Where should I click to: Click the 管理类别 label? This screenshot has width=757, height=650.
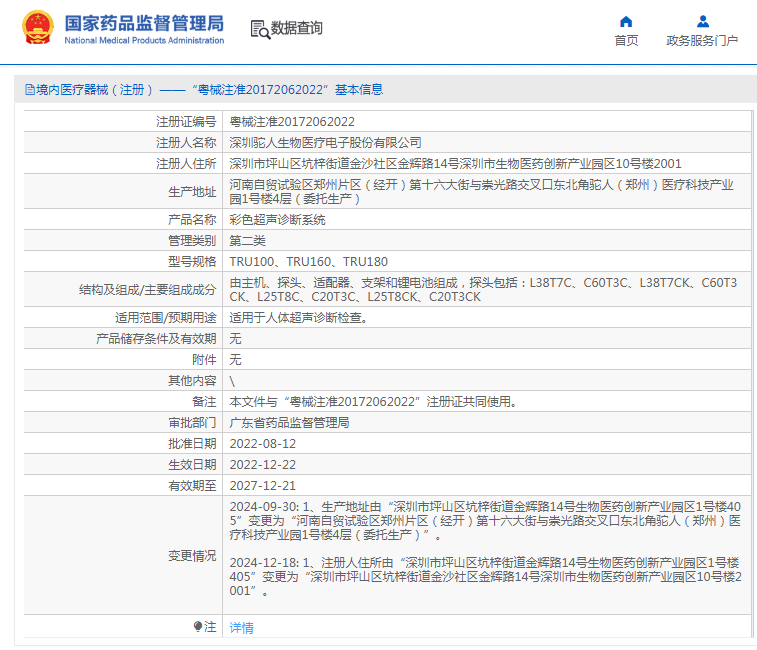pyautogui.click(x=192, y=240)
